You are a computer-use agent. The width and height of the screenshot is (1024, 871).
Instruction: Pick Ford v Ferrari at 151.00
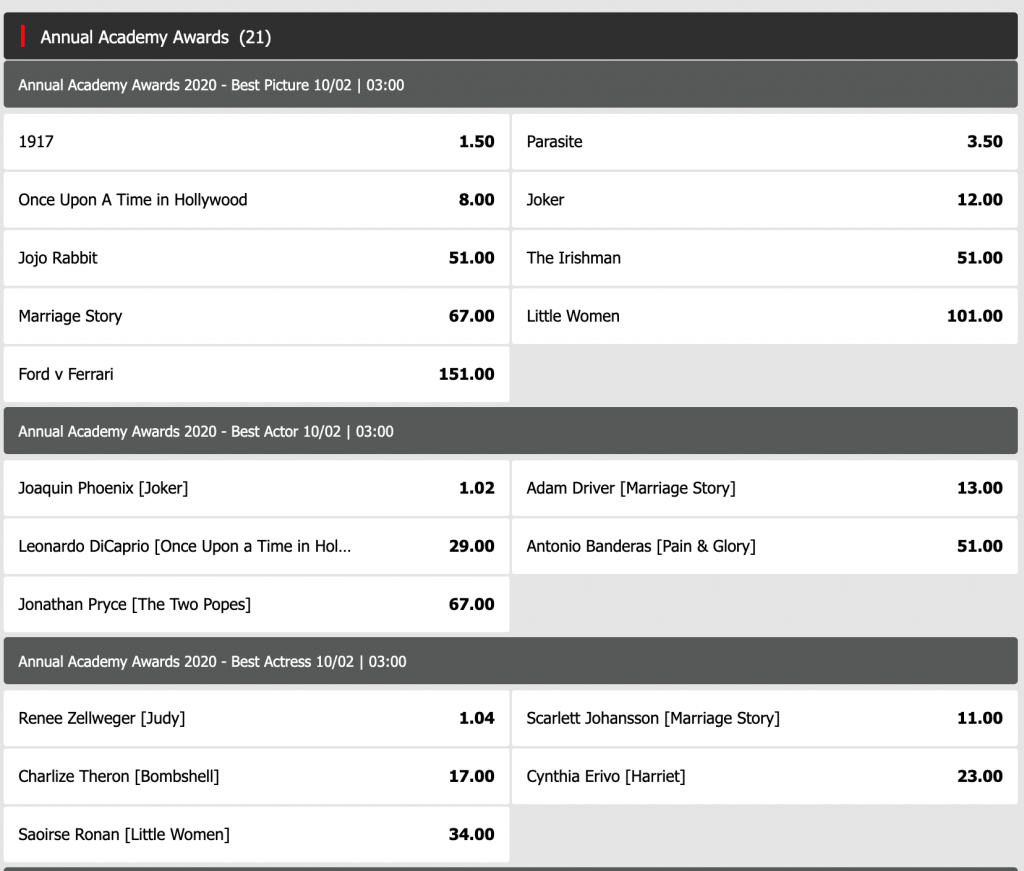tap(256, 374)
